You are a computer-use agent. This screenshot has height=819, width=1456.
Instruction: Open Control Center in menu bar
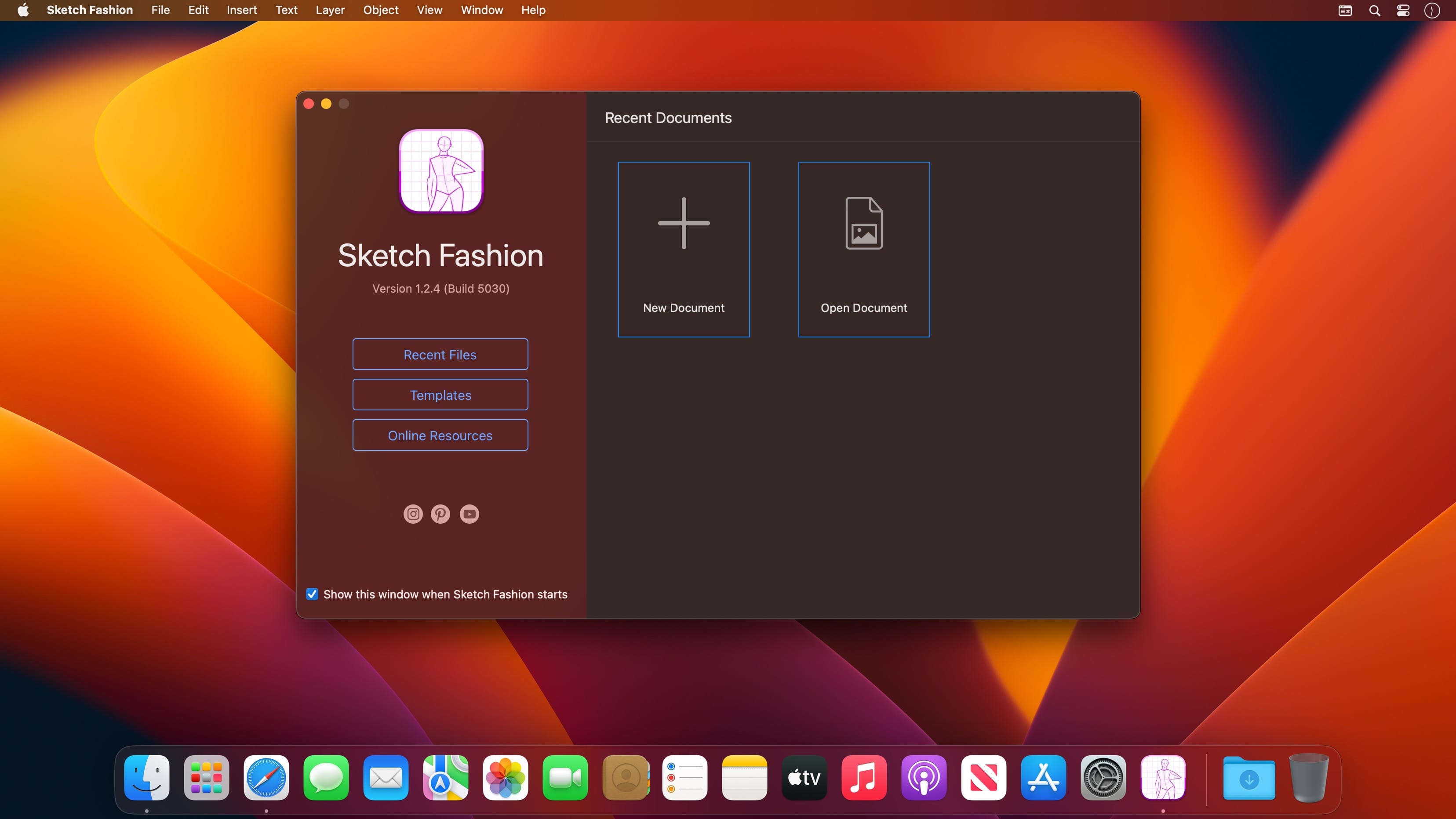pyautogui.click(x=1403, y=10)
